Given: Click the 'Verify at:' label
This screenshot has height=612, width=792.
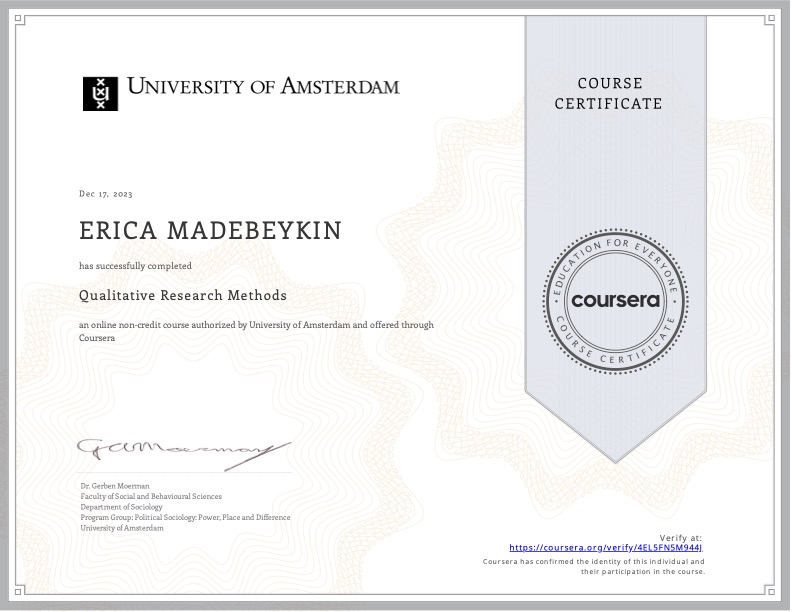Looking at the screenshot, I should tap(680, 538).
